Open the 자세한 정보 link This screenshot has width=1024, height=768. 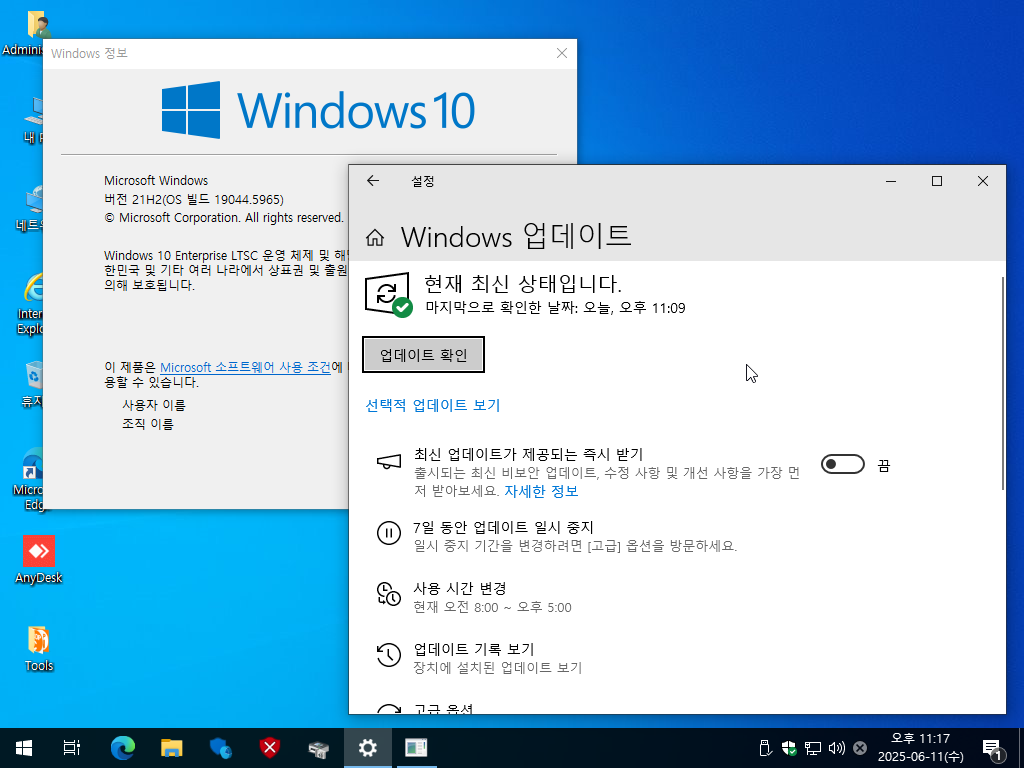click(x=541, y=491)
